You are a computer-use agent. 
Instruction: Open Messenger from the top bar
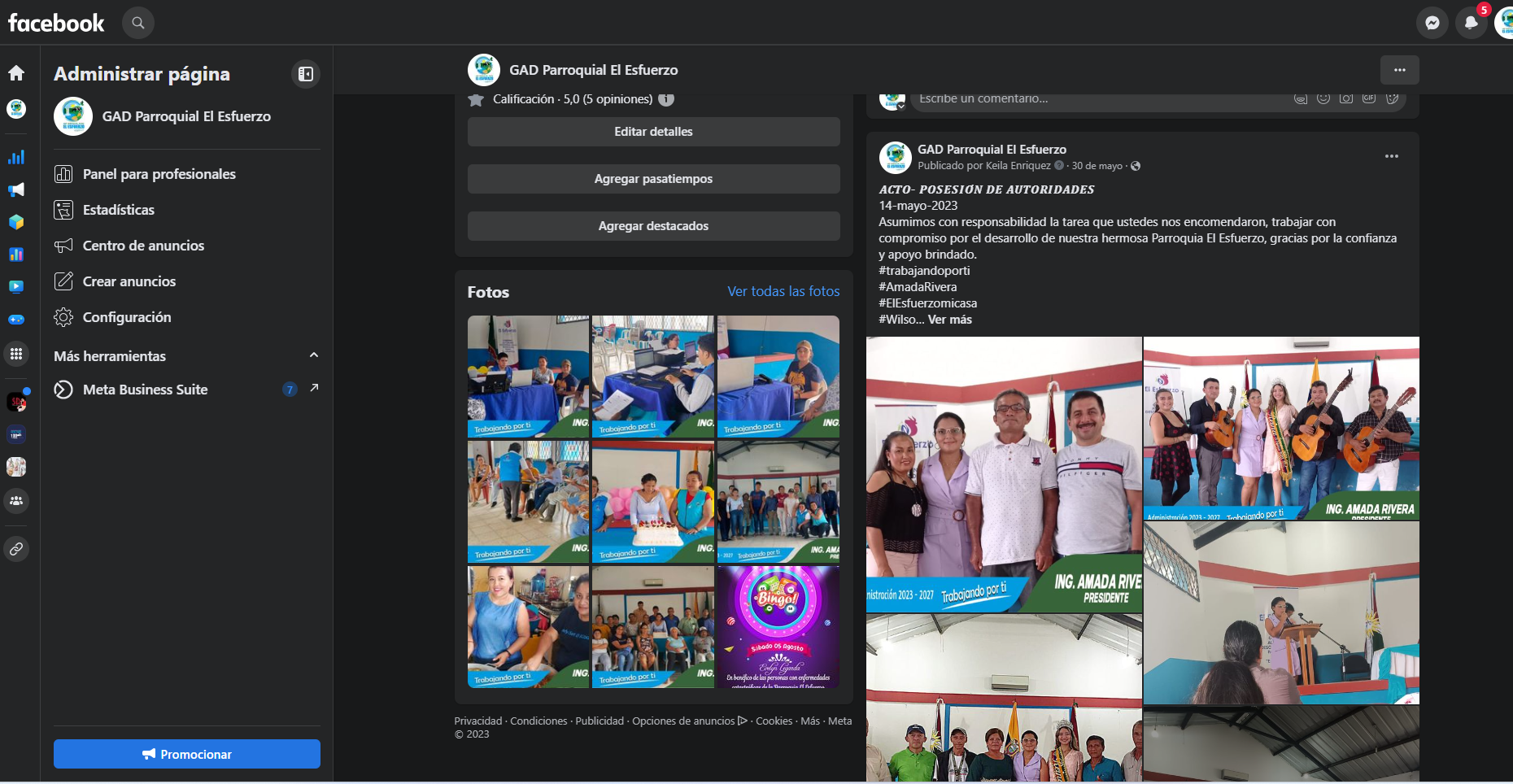pos(1432,23)
